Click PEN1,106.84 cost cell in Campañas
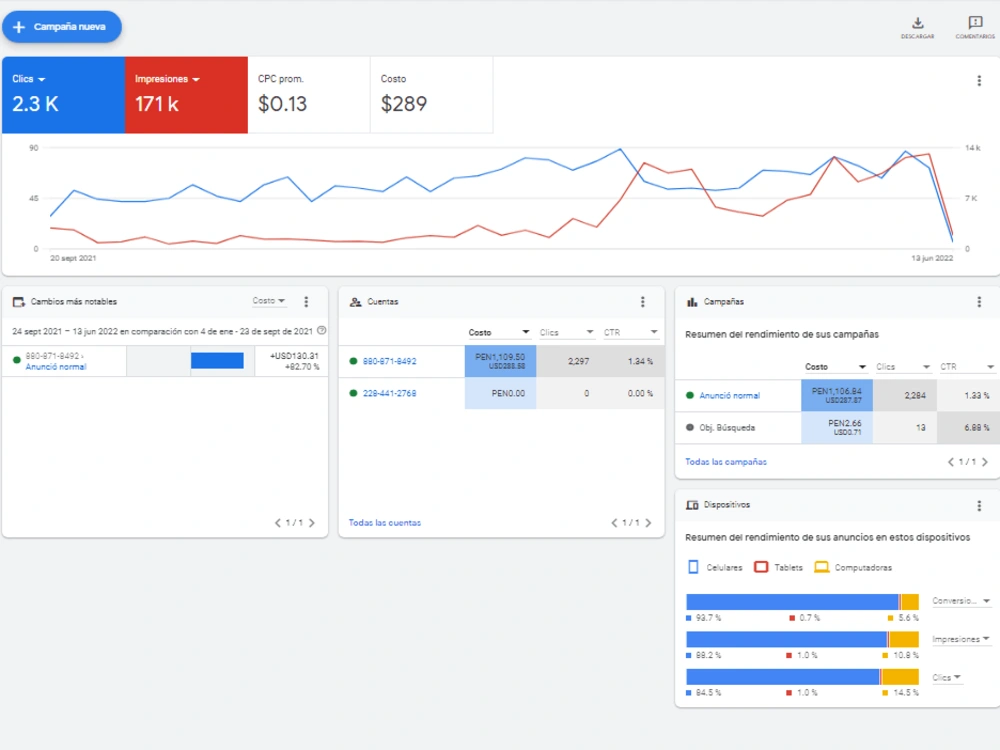1000x750 pixels. (x=837, y=395)
